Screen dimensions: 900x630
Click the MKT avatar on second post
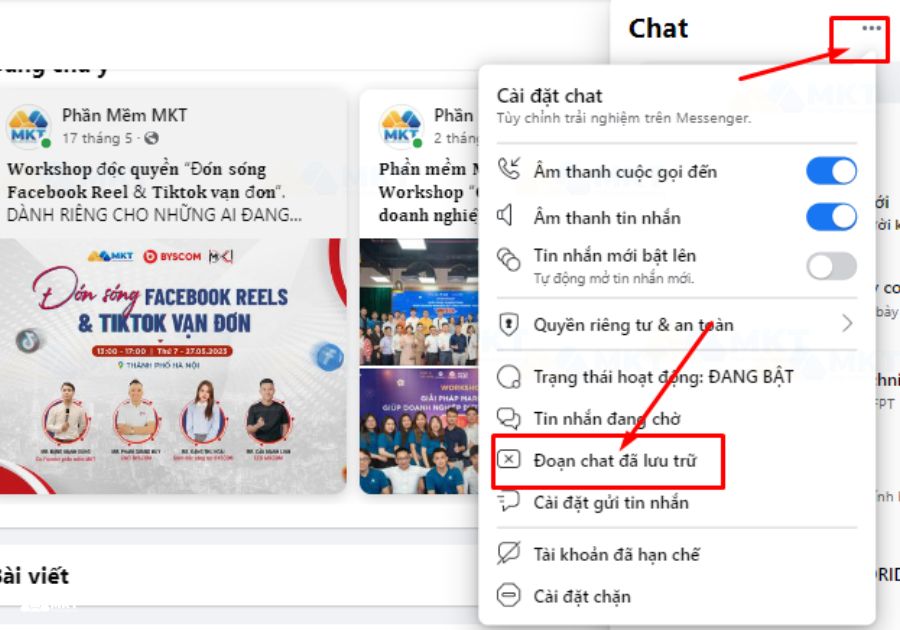click(401, 126)
